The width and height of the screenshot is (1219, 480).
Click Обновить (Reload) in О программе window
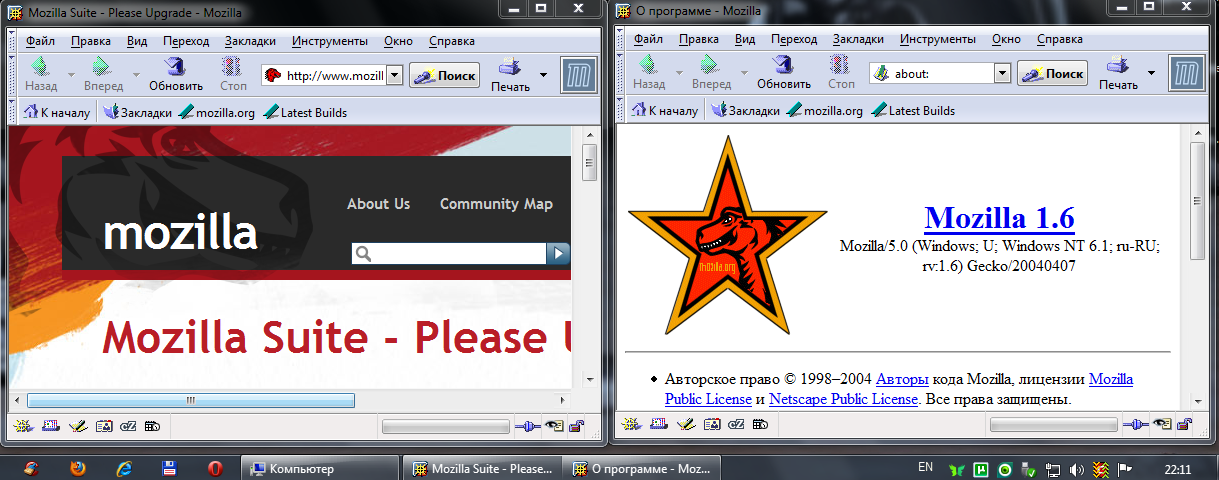783,75
